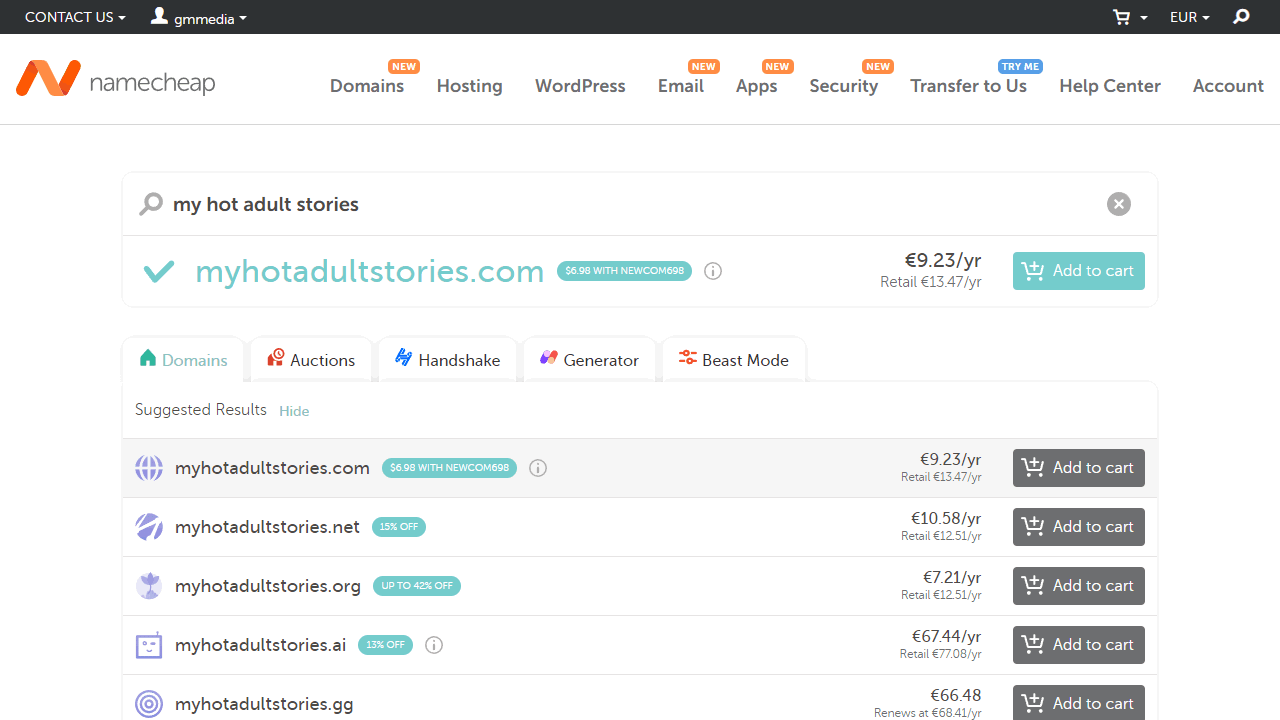
Task: Click the NEWCOM698 promo badge on the top result
Action: click(x=624, y=271)
